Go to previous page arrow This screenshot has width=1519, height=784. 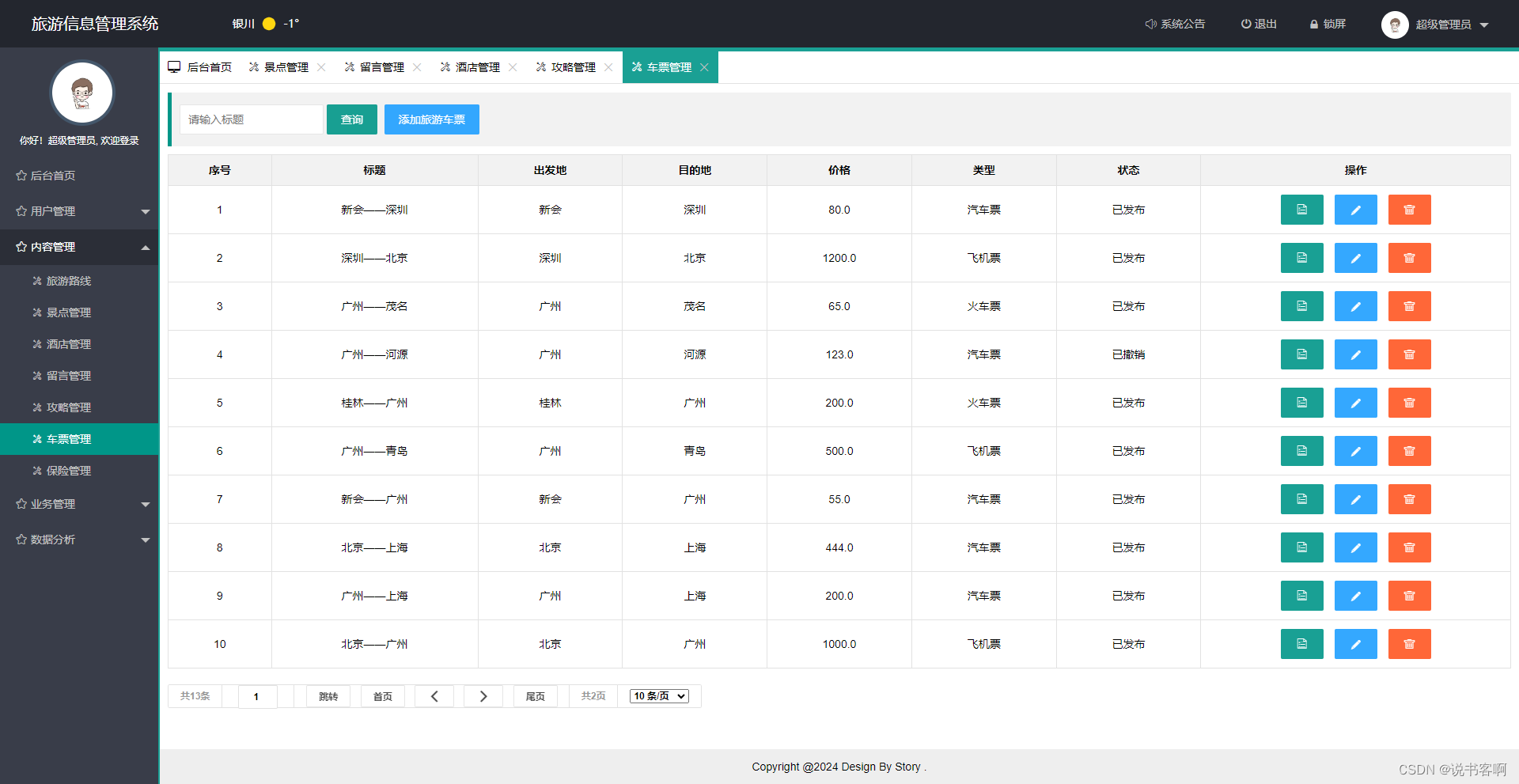tap(434, 696)
